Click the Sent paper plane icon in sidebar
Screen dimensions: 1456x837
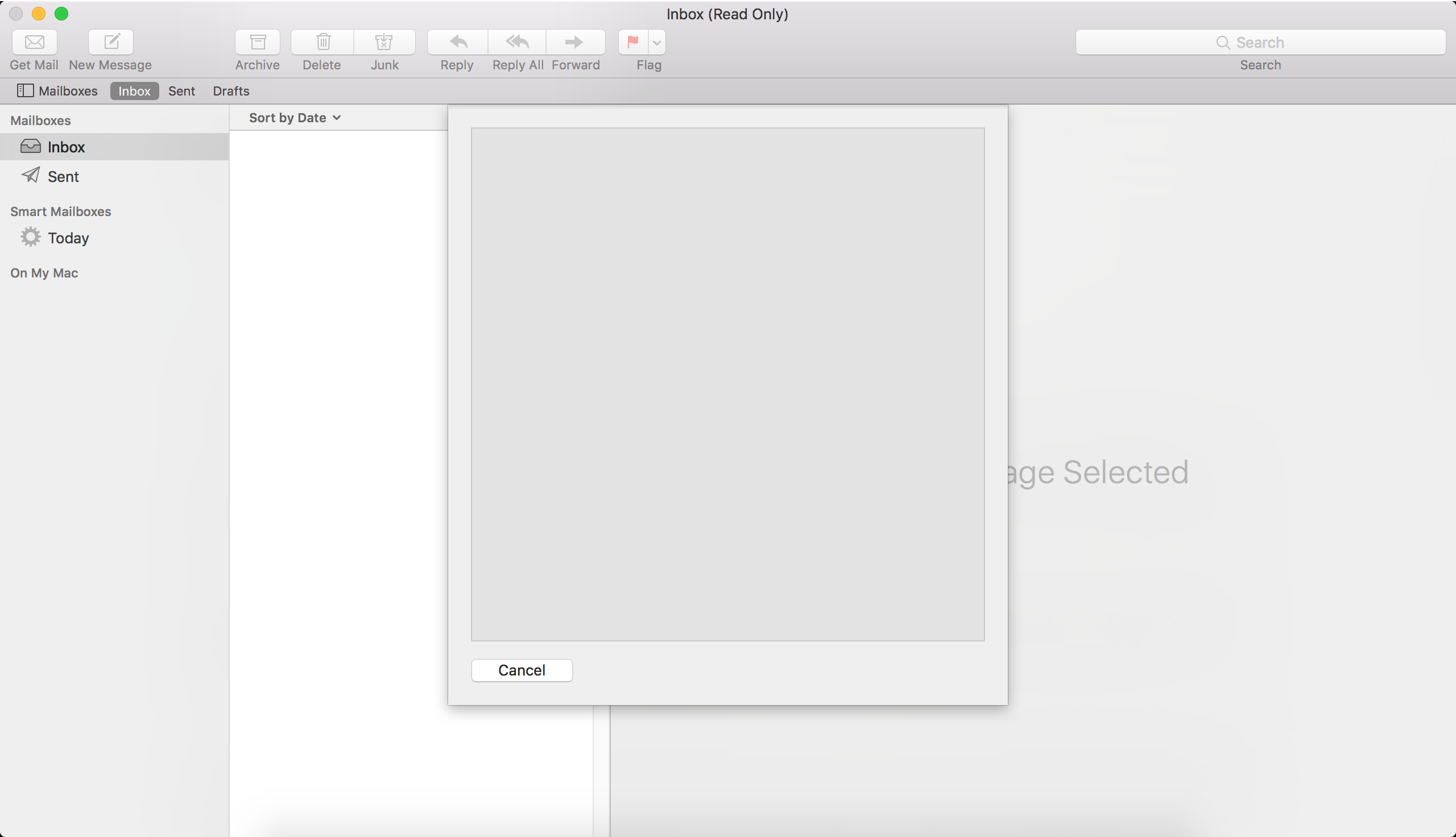(x=31, y=176)
